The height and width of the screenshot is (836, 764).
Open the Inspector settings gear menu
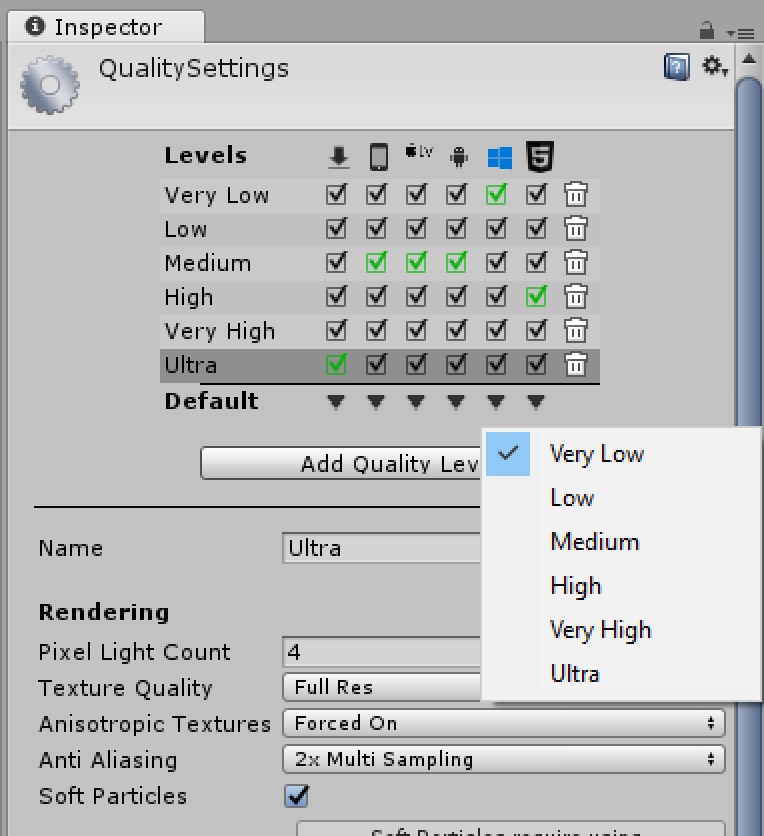(713, 67)
